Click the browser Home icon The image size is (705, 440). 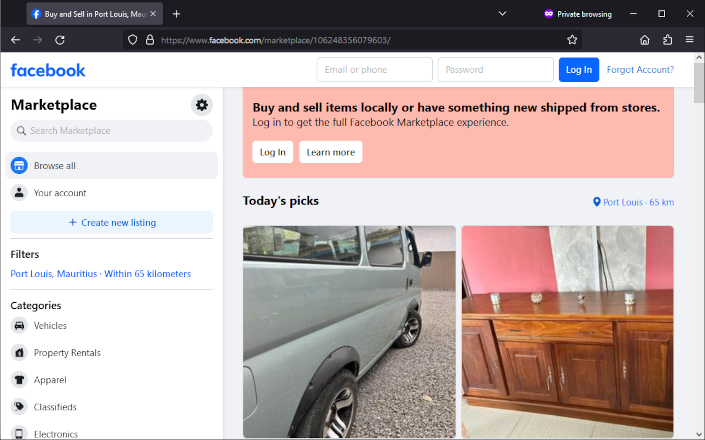click(x=645, y=40)
